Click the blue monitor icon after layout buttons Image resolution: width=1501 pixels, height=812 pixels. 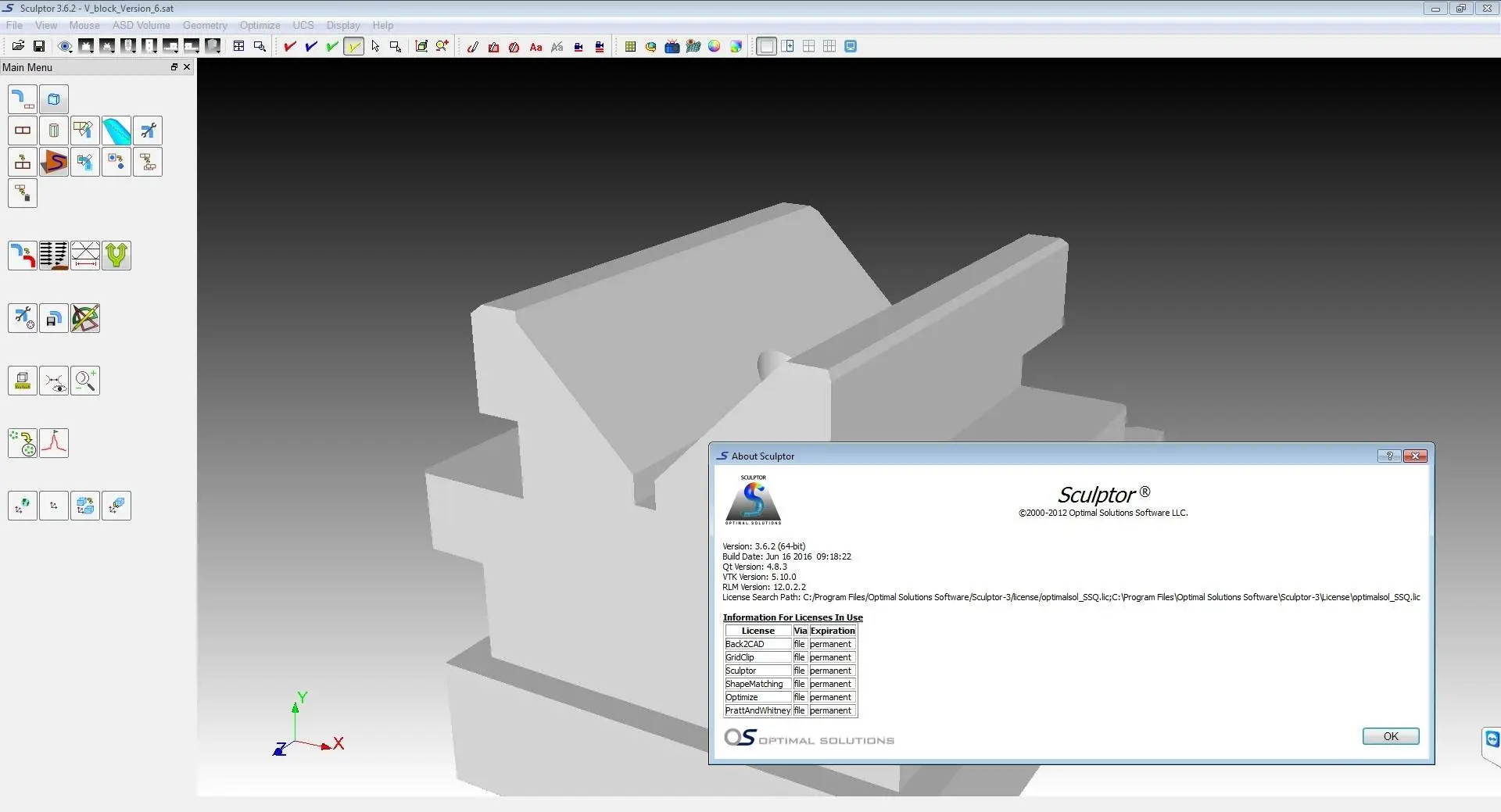pos(851,46)
